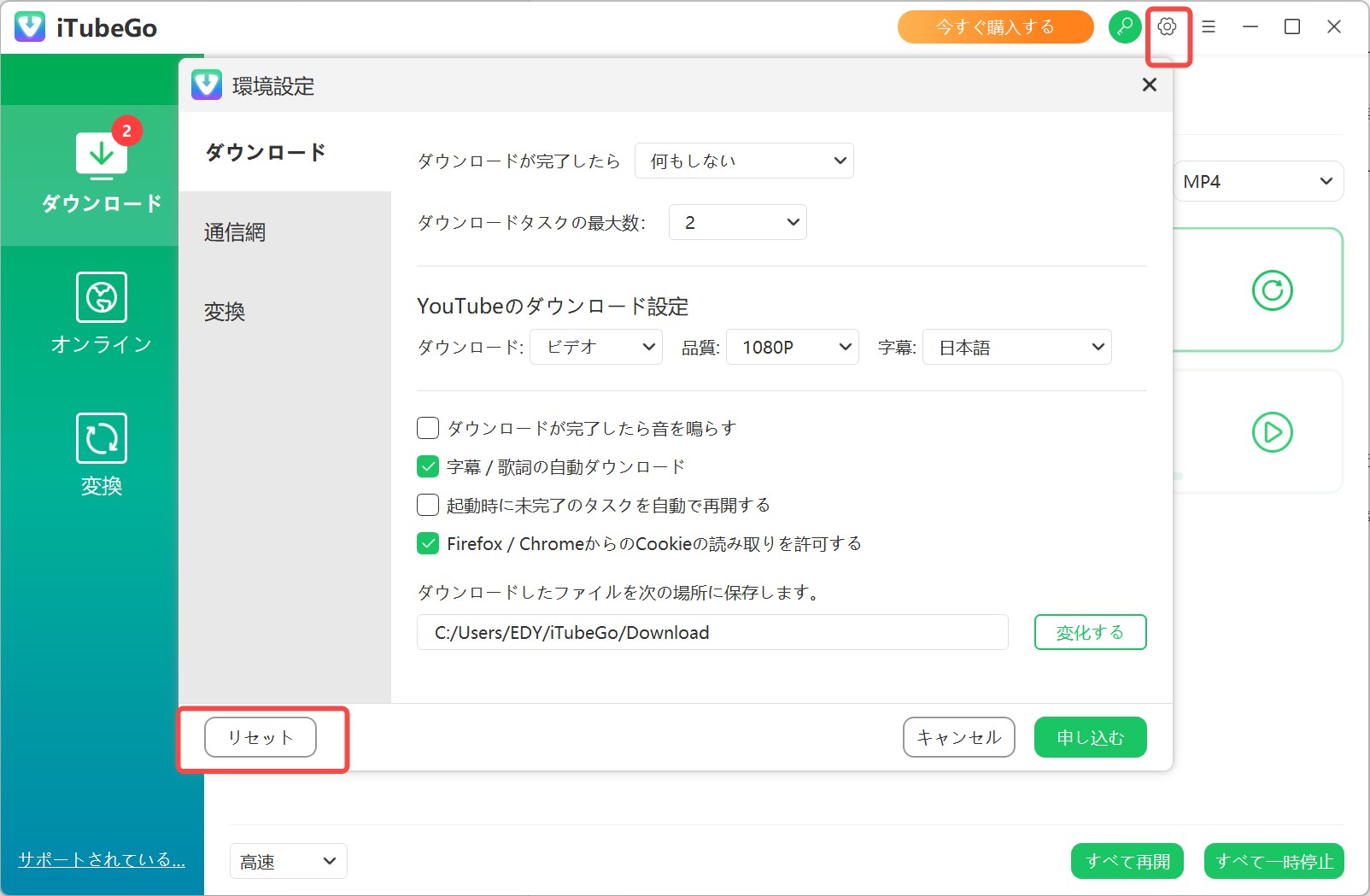Click the 今すぐ購入する button
Screen dimensions: 1370x896
tap(996, 26)
